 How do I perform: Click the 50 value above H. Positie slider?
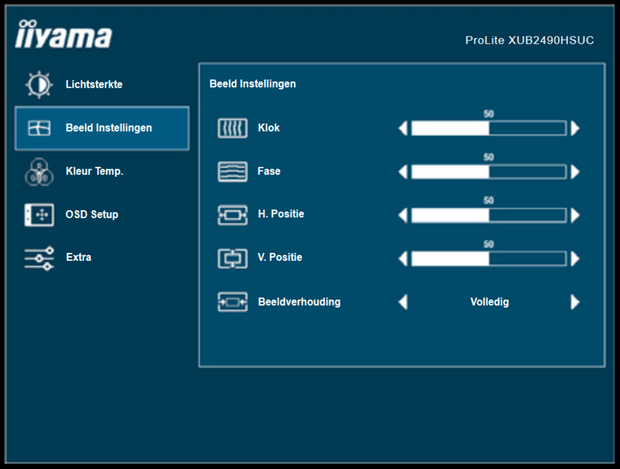point(489,200)
